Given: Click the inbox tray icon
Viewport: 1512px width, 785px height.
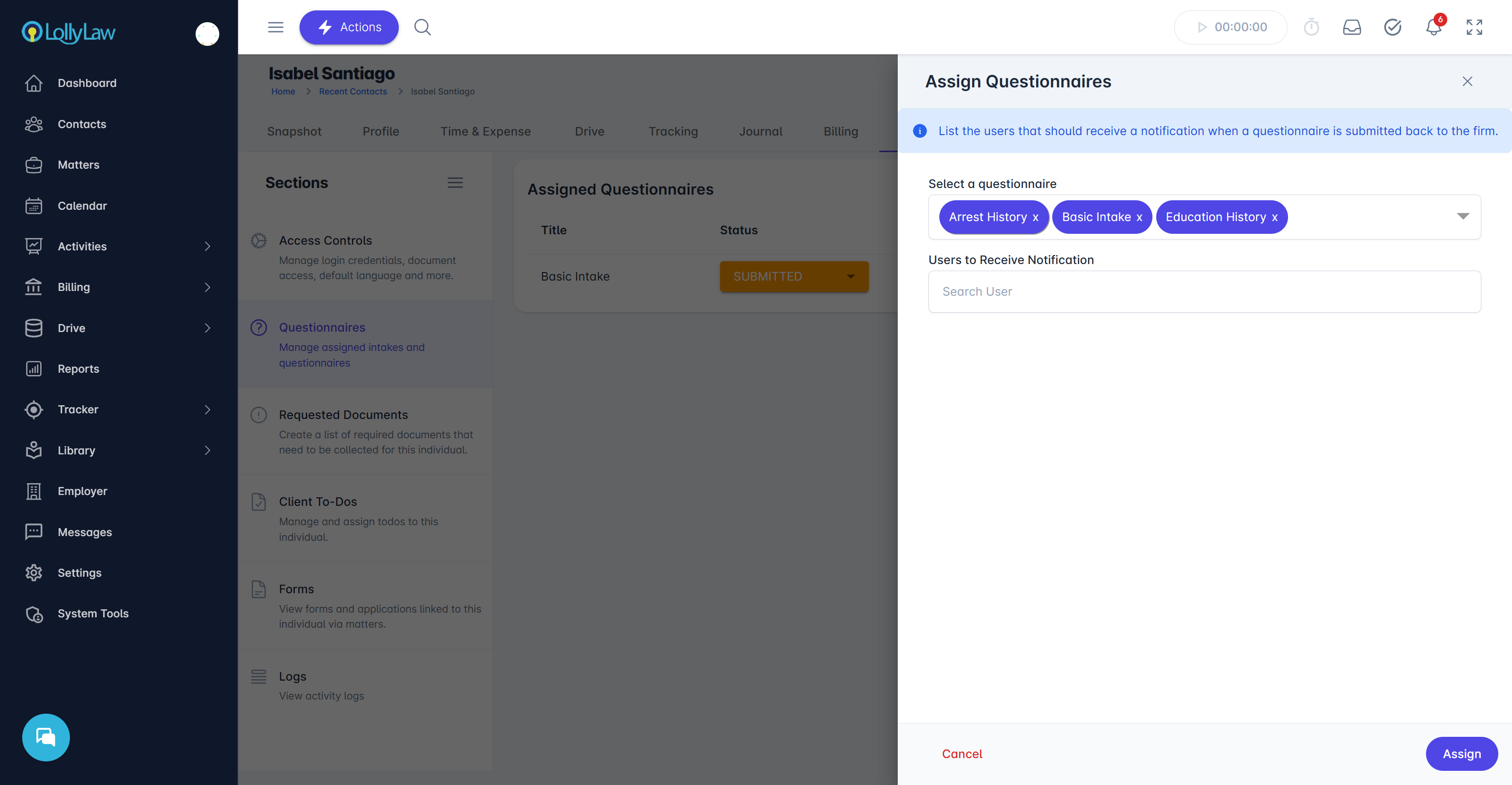Looking at the screenshot, I should click(x=1352, y=27).
